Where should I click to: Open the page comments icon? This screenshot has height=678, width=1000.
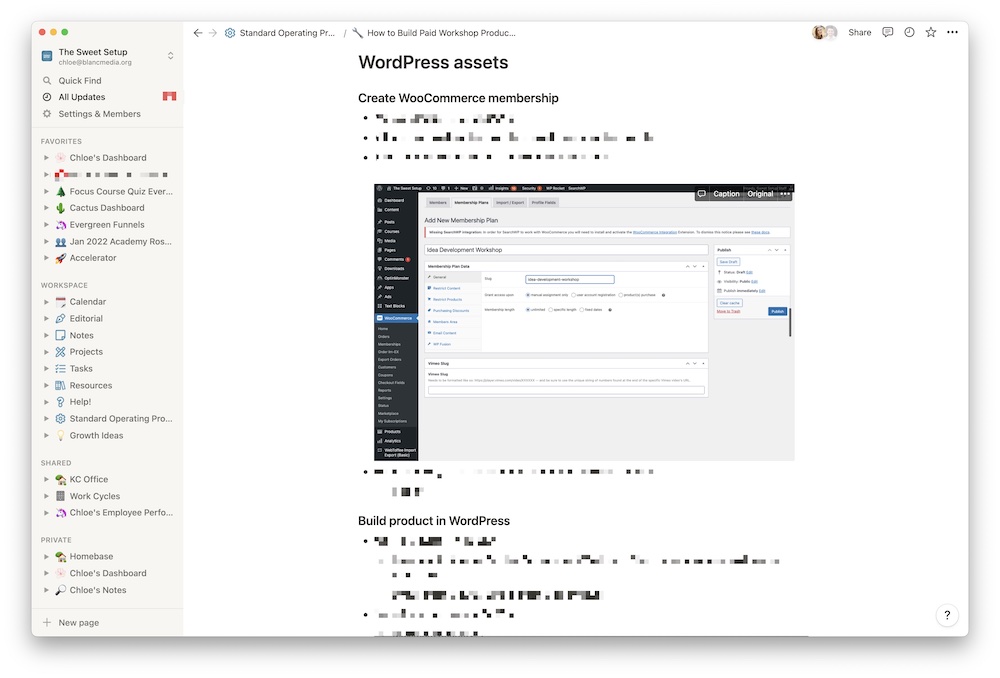(887, 33)
